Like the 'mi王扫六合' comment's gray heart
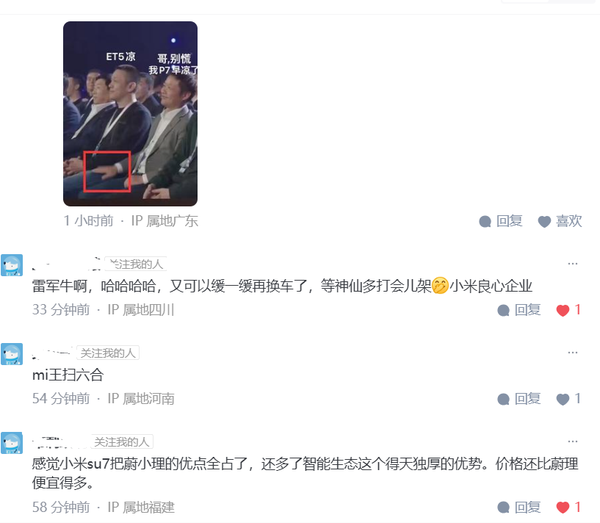Screen dimensions: 600x523 pos(562,399)
